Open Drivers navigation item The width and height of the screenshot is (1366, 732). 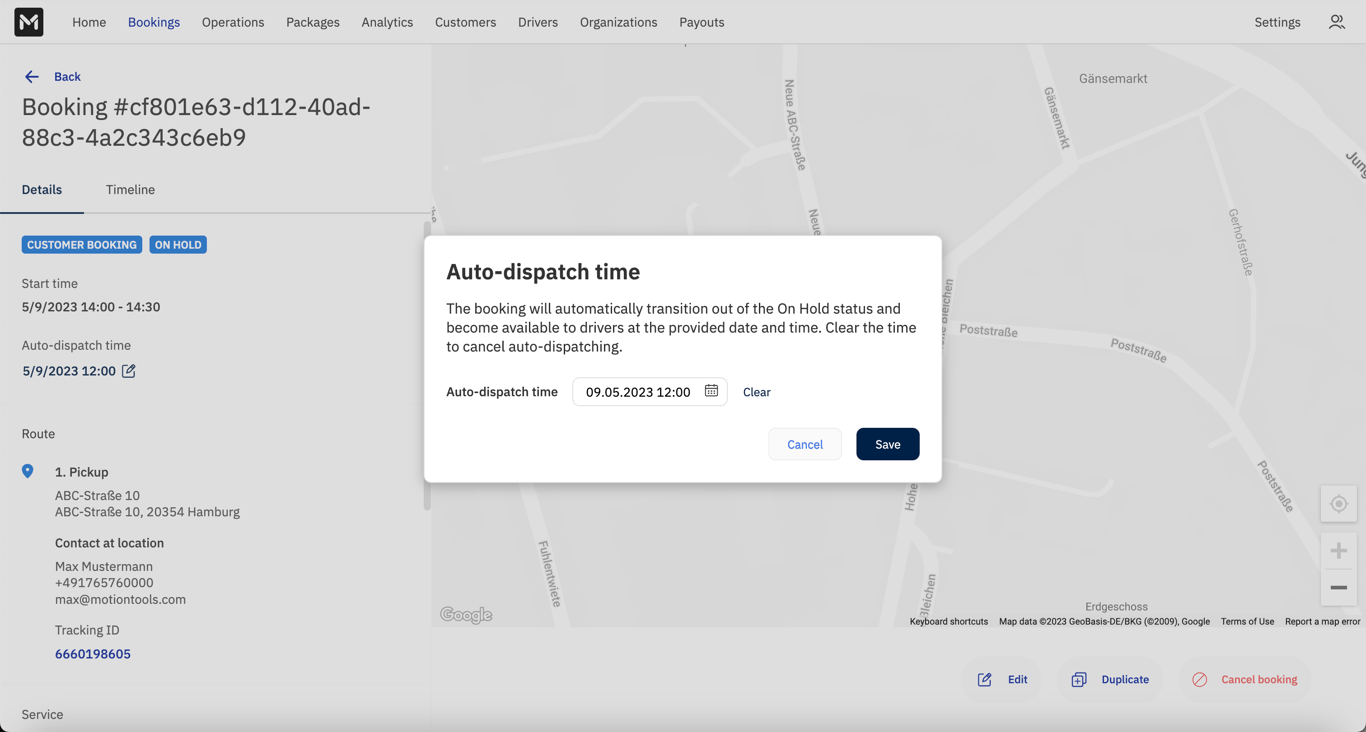(538, 22)
